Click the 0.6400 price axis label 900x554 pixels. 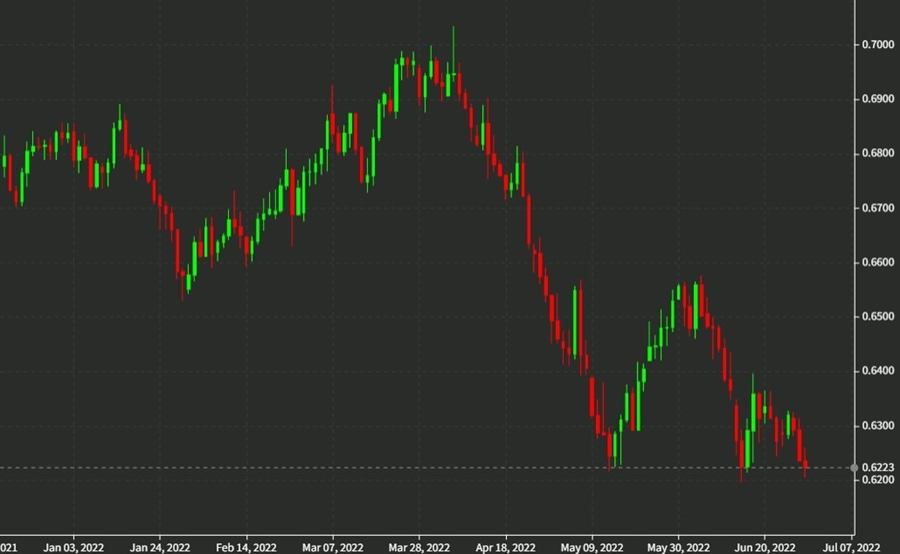[878, 371]
